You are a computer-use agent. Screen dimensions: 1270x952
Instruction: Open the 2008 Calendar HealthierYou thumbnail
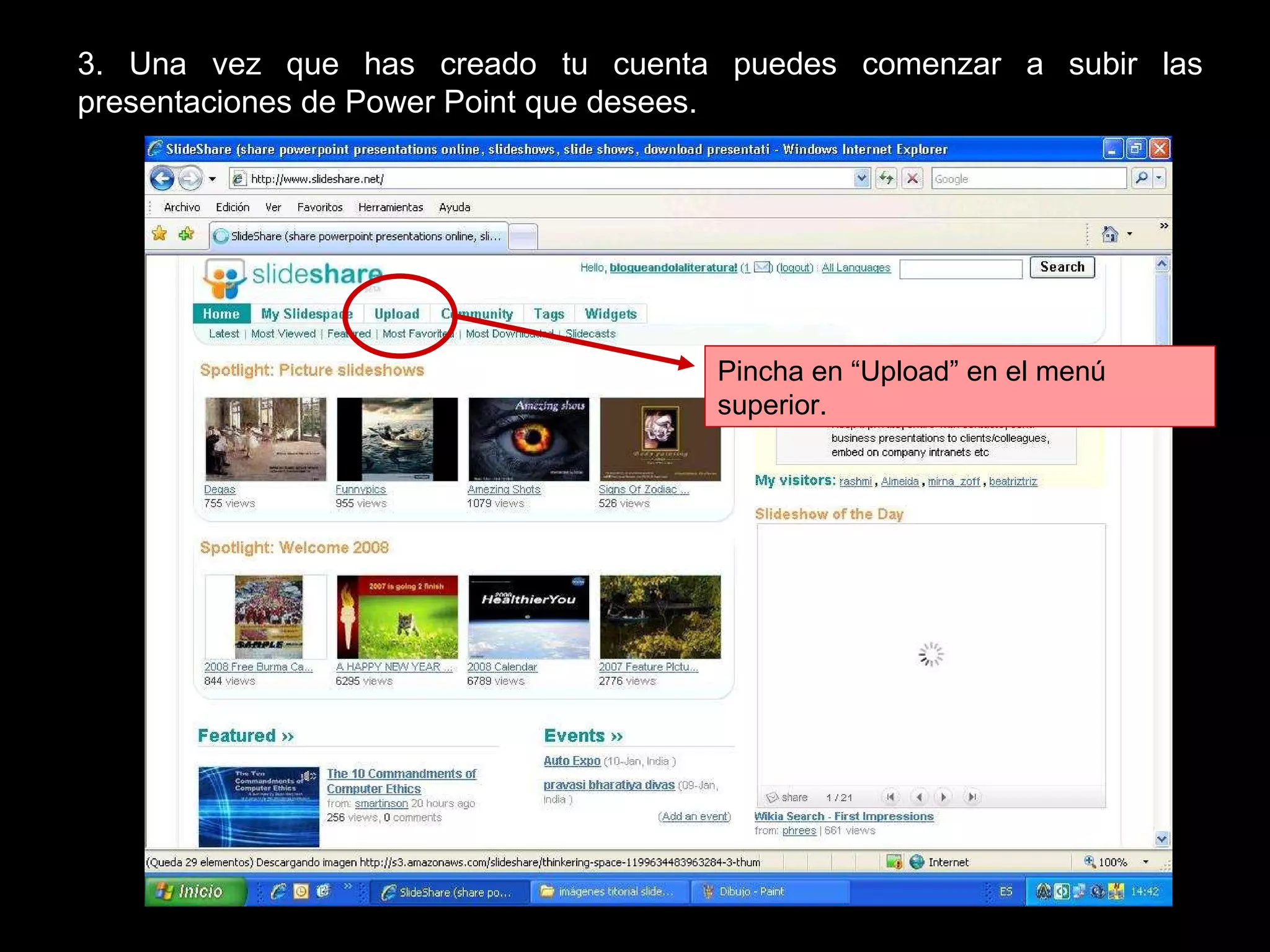(529, 617)
